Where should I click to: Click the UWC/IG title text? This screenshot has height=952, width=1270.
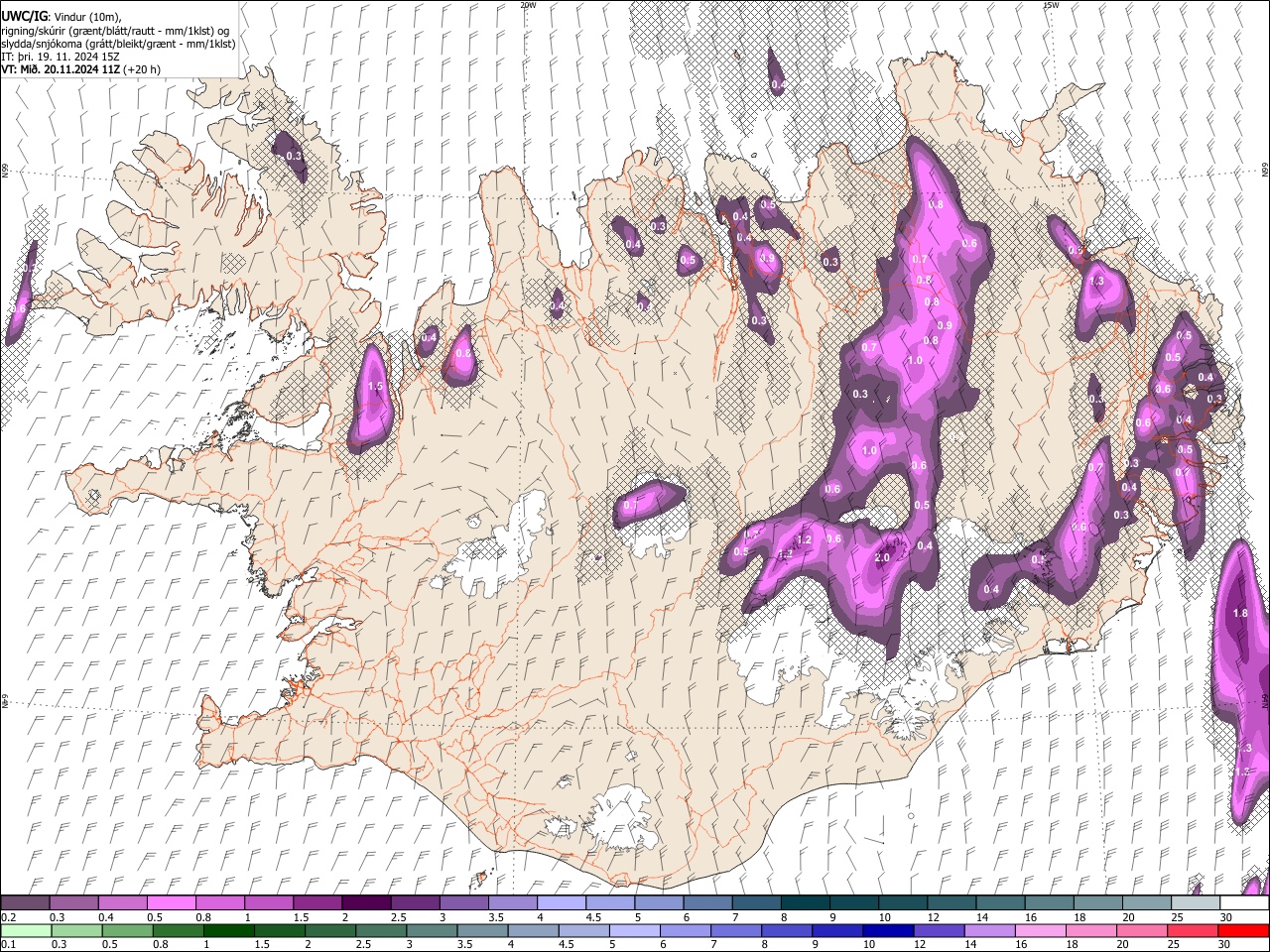pos(24,17)
